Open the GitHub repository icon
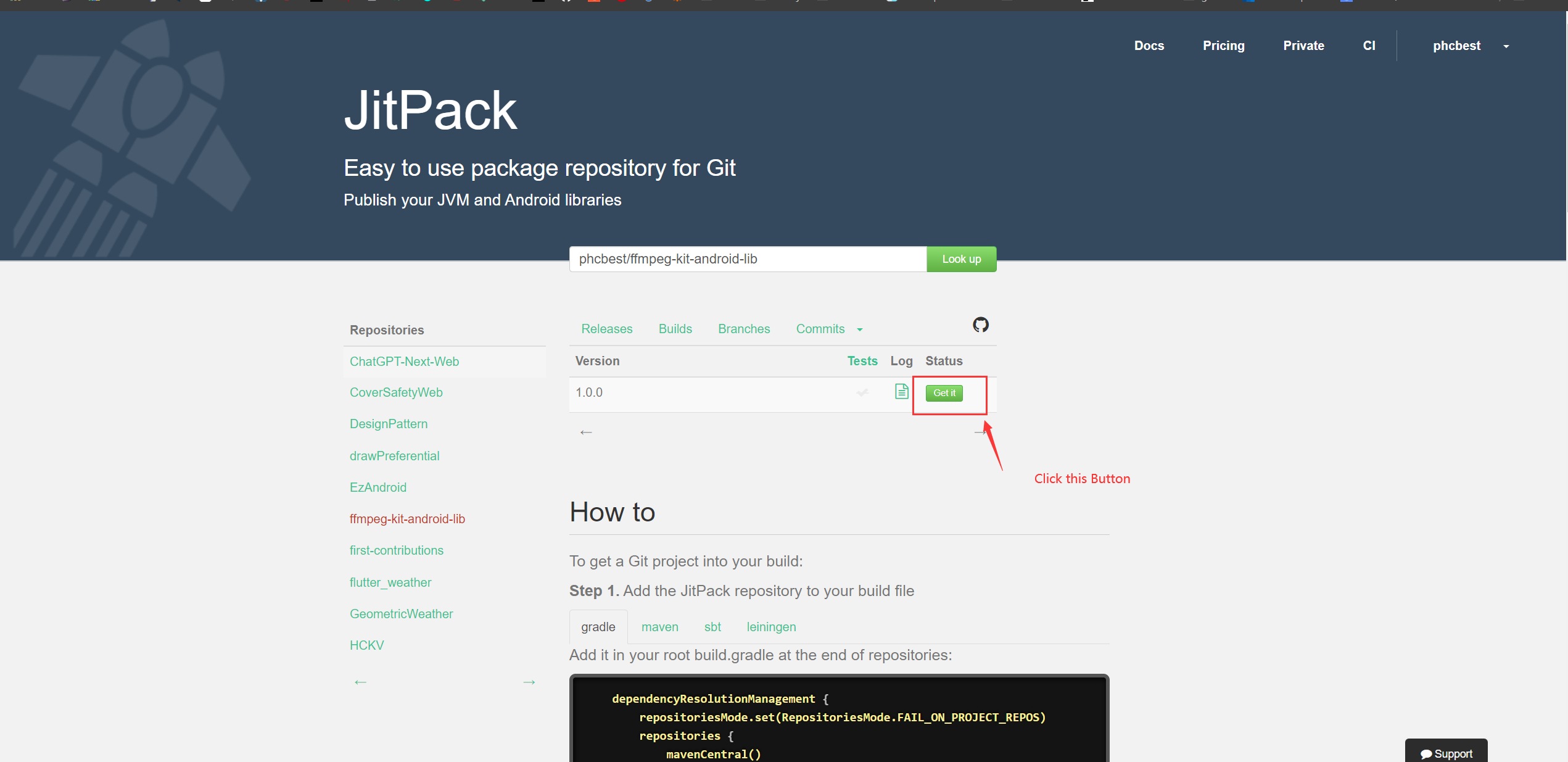Image resolution: width=1568 pixels, height=762 pixels. click(980, 325)
